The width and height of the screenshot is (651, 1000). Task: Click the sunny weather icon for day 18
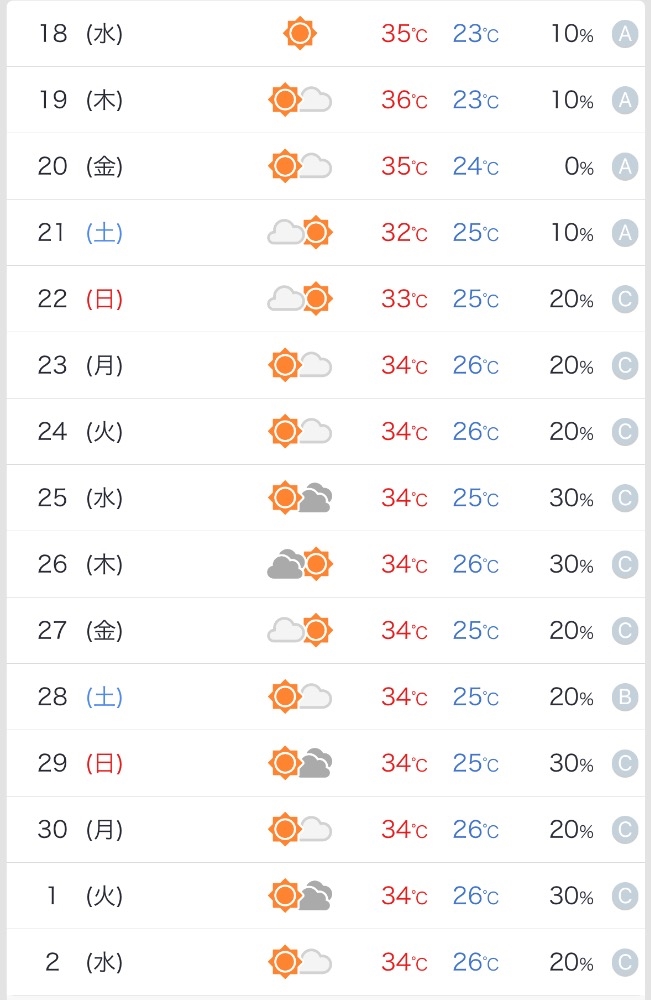[300, 34]
